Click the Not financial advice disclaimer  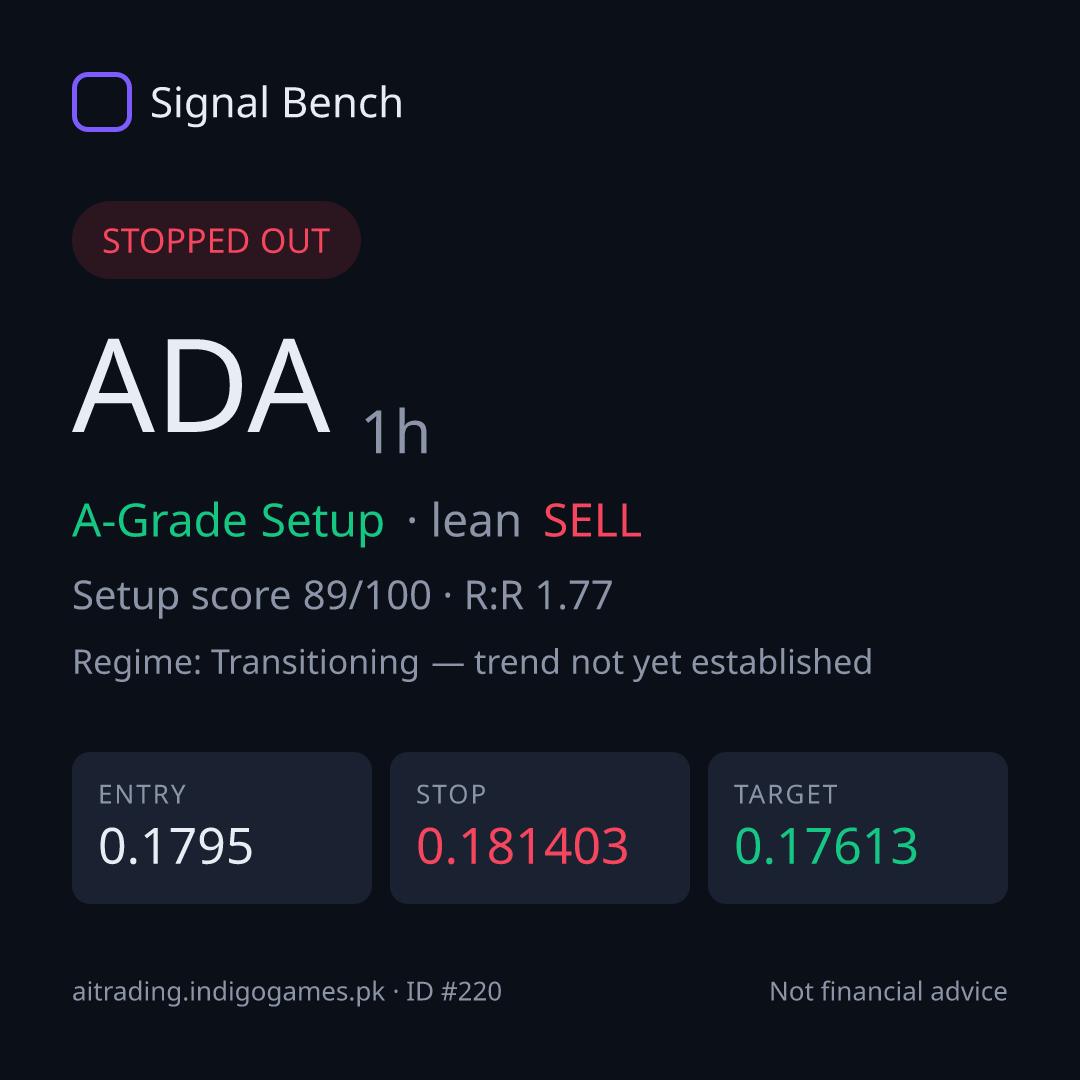(x=889, y=992)
